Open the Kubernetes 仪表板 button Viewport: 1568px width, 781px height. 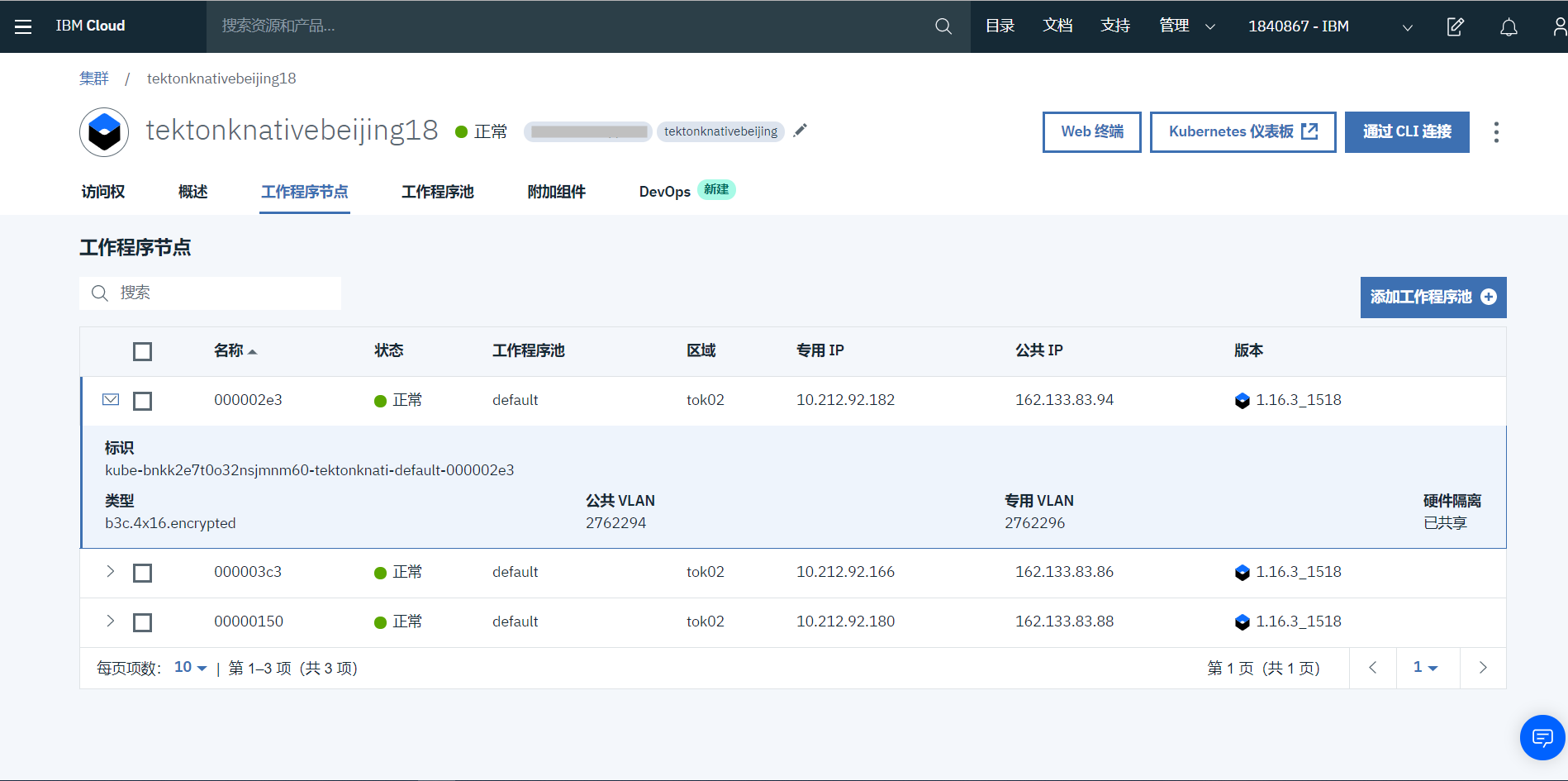coord(1243,132)
